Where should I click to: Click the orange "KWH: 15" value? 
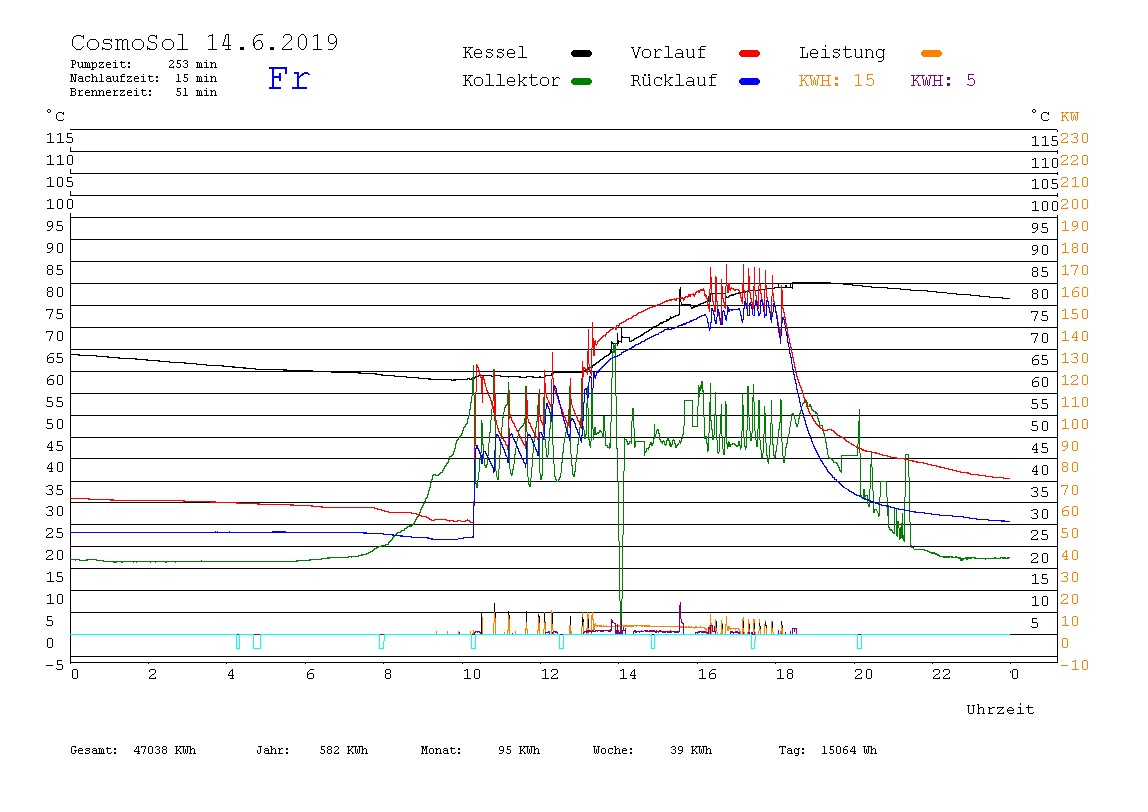coord(837,81)
